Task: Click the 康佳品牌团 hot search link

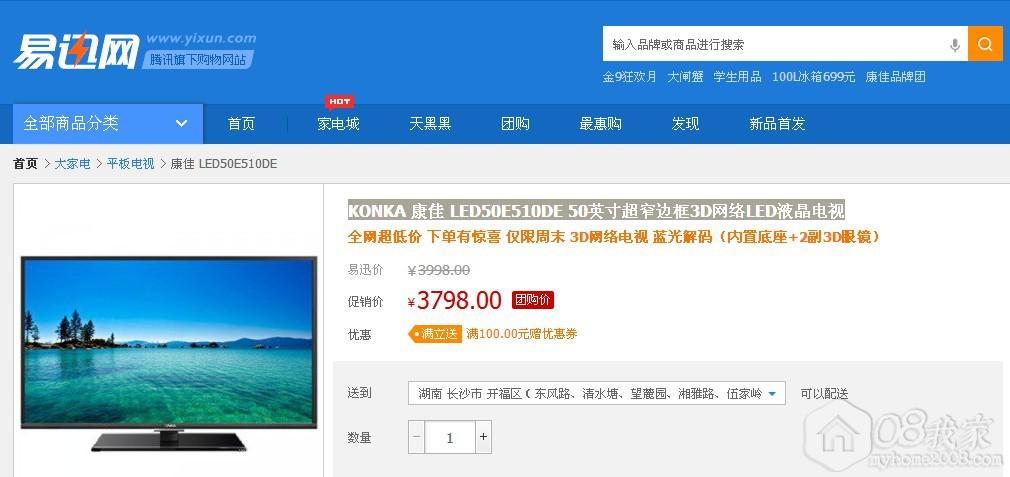Action: [895, 77]
